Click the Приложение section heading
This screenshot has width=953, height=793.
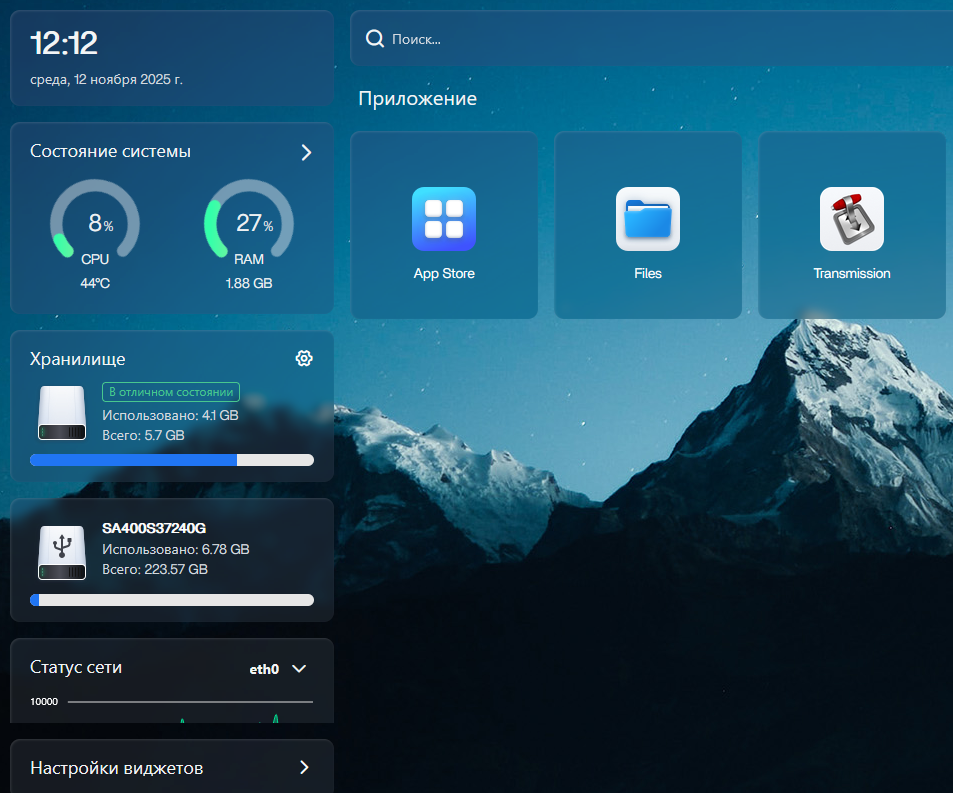pos(418,98)
